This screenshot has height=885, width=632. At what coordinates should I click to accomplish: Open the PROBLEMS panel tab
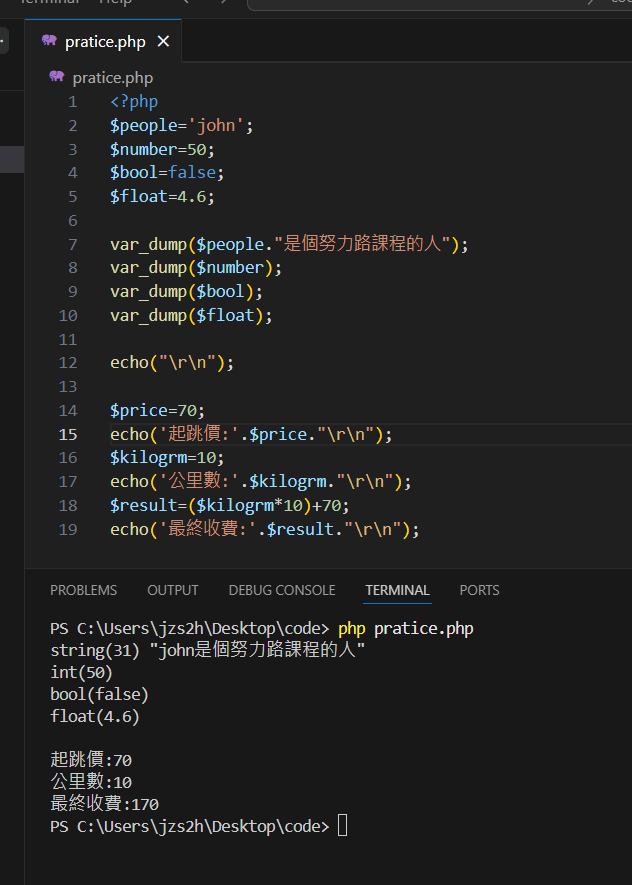pyautogui.click(x=84, y=590)
